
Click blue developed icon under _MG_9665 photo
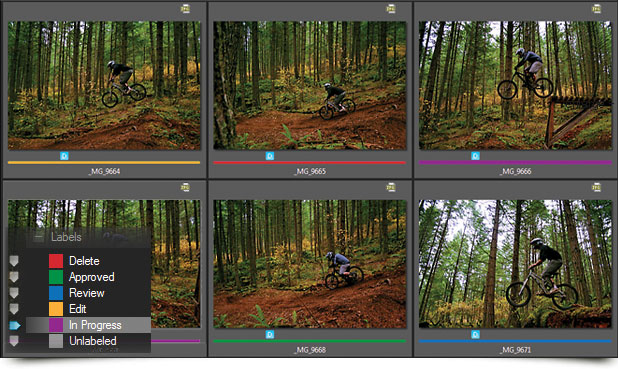pos(270,156)
